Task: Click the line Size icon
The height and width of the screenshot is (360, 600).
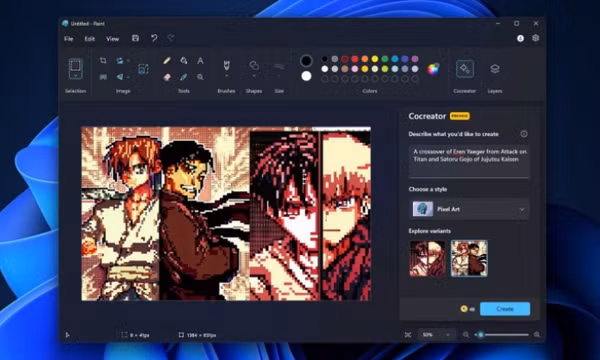Action: 279,66
